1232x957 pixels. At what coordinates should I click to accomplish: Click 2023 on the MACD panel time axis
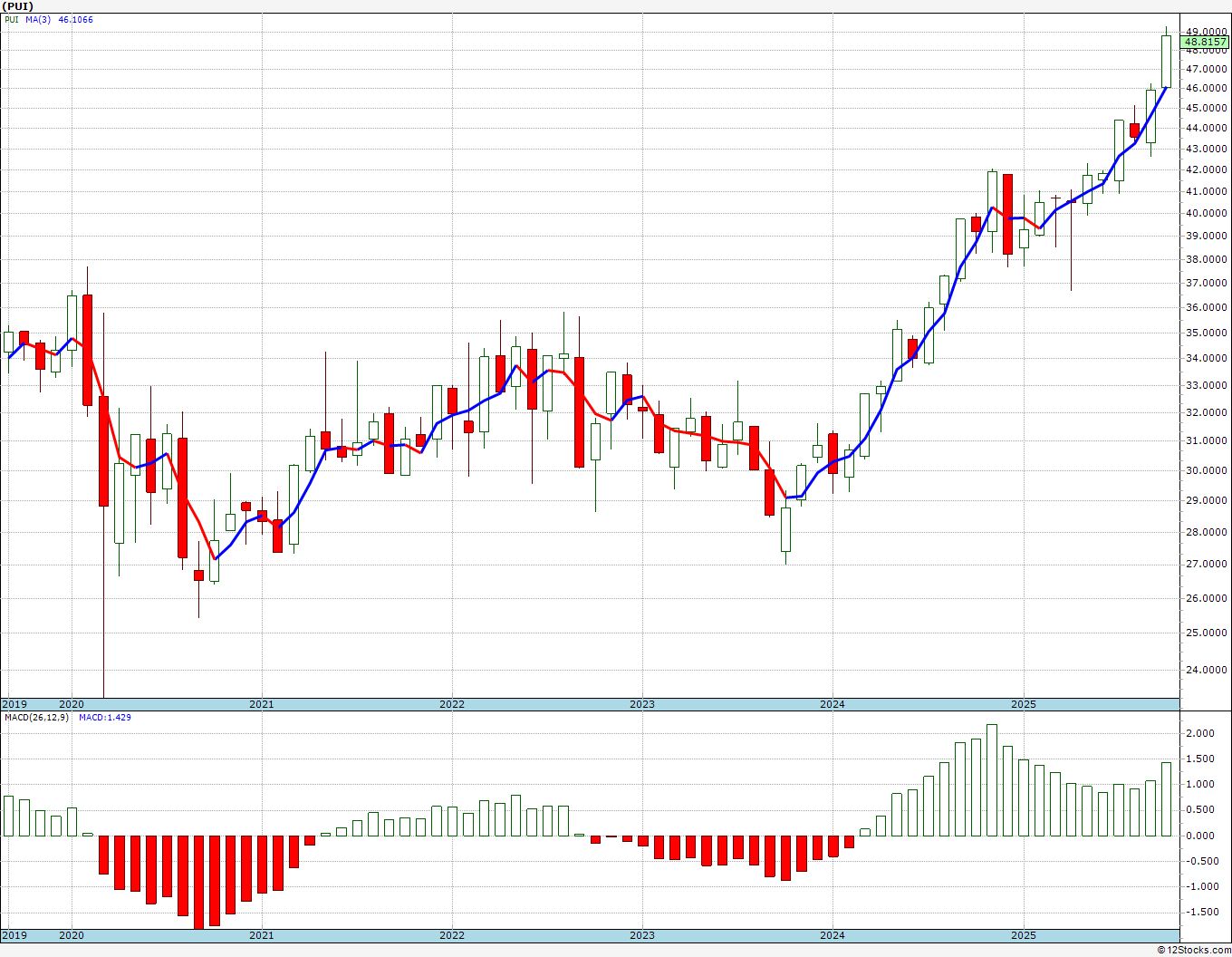[641, 935]
